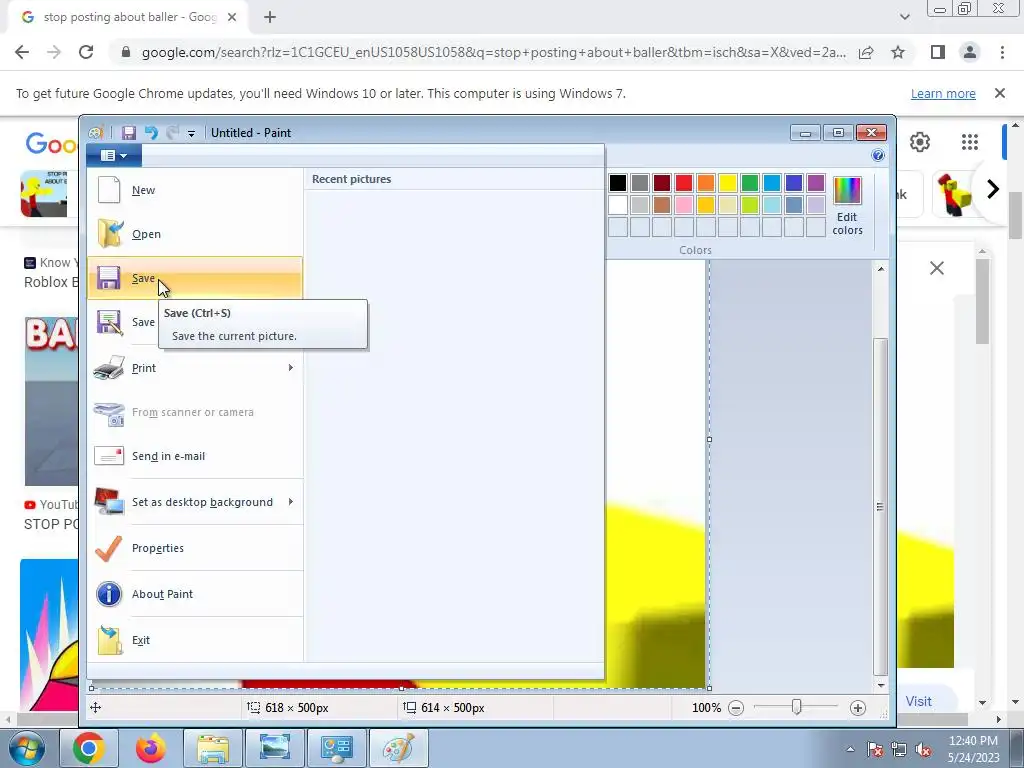The image size is (1024, 768).
Task: Click the Exit document icon
Action: (110, 641)
